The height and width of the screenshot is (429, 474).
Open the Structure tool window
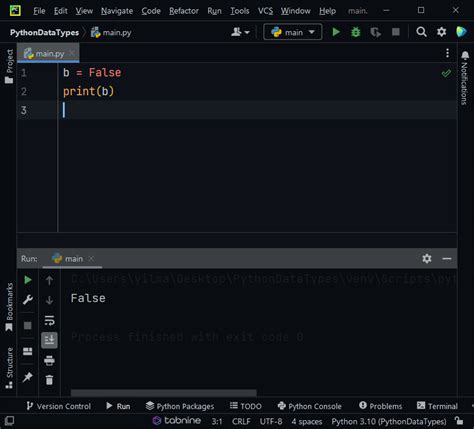(x=9, y=368)
